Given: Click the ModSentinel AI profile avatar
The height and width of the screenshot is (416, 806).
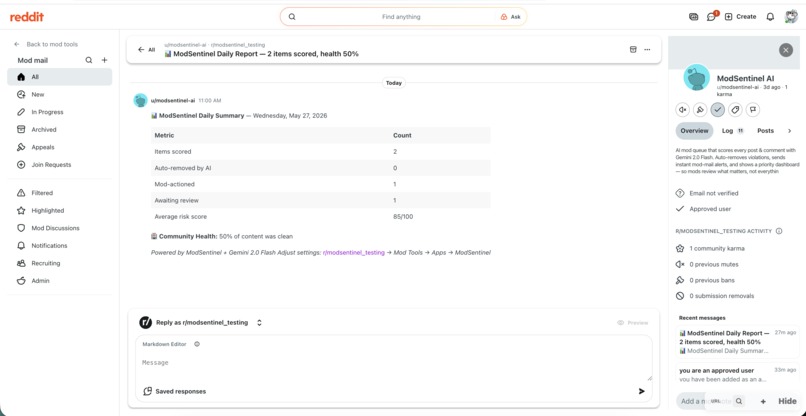Looking at the screenshot, I should click(697, 78).
